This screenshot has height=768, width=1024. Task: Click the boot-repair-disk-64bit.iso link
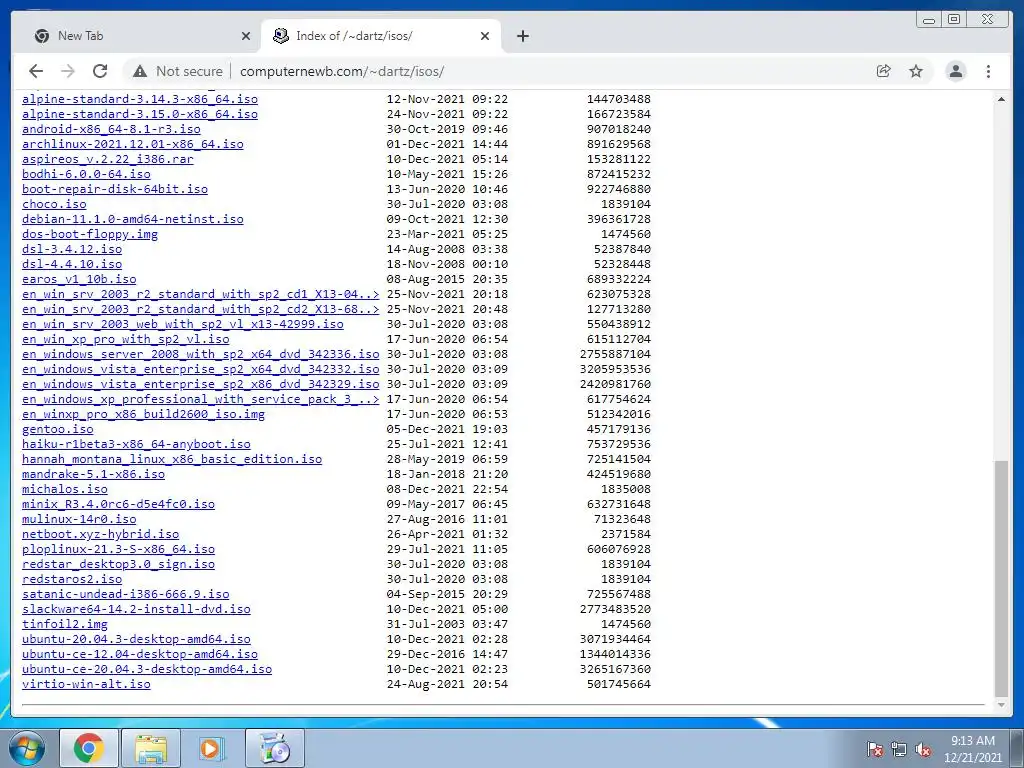[115, 189]
